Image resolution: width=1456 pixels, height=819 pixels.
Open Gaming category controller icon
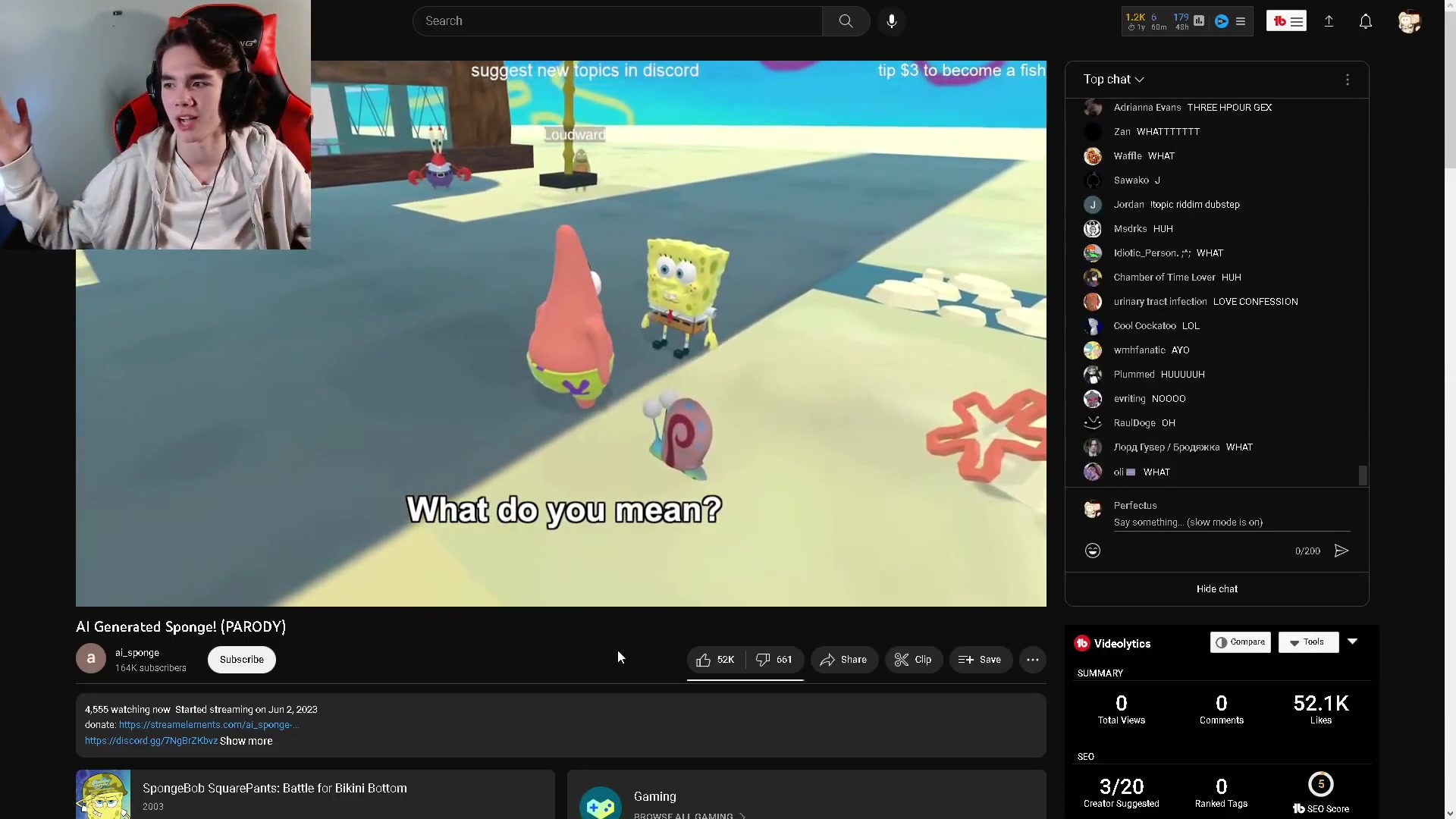pyautogui.click(x=601, y=804)
